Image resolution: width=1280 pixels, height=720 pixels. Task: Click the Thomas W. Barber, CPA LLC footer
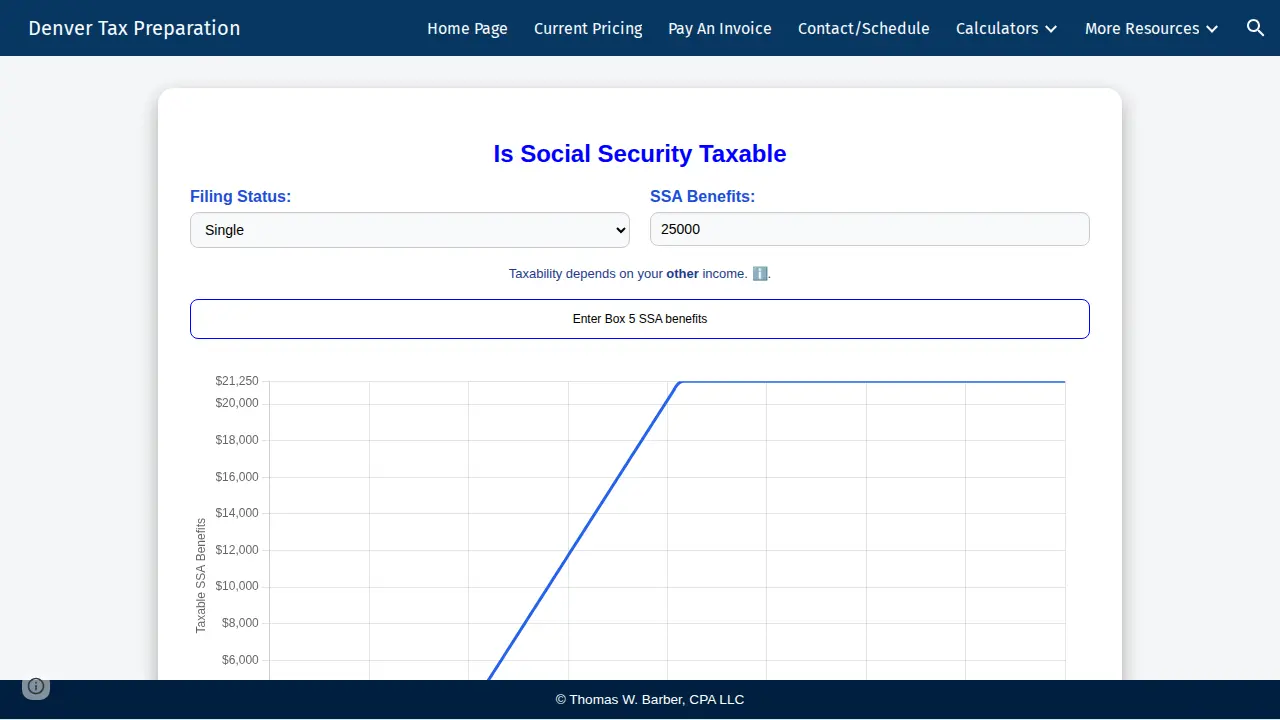point(650,700)
